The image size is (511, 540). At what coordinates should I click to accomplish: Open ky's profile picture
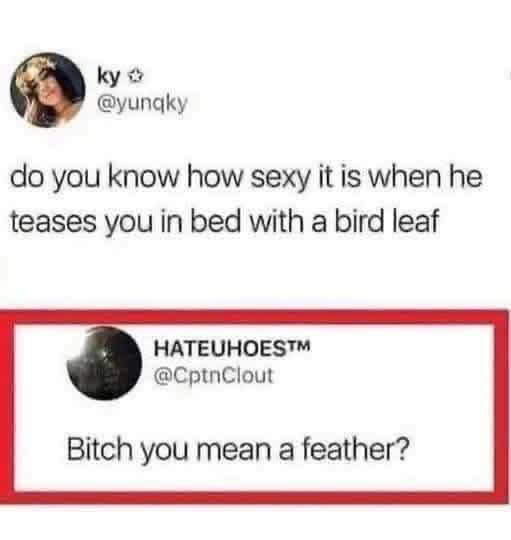[x=48, y=90]
